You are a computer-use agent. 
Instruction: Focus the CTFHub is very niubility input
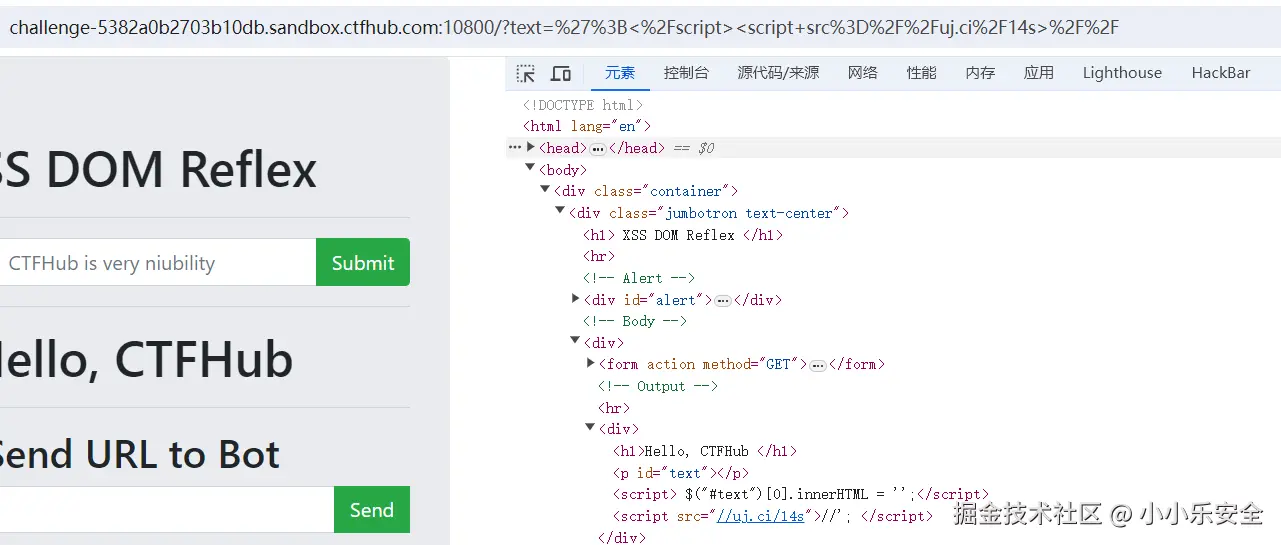coord(158,262)
